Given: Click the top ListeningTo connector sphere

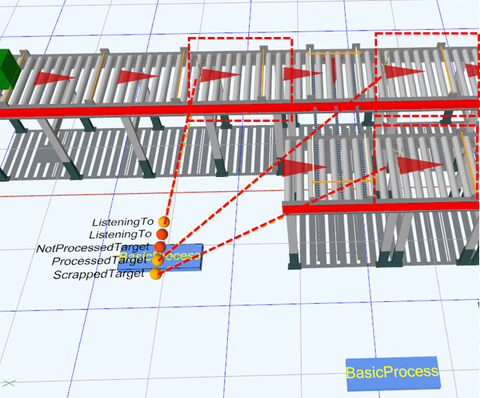Looking at the screenshot, I should [164, 222].
